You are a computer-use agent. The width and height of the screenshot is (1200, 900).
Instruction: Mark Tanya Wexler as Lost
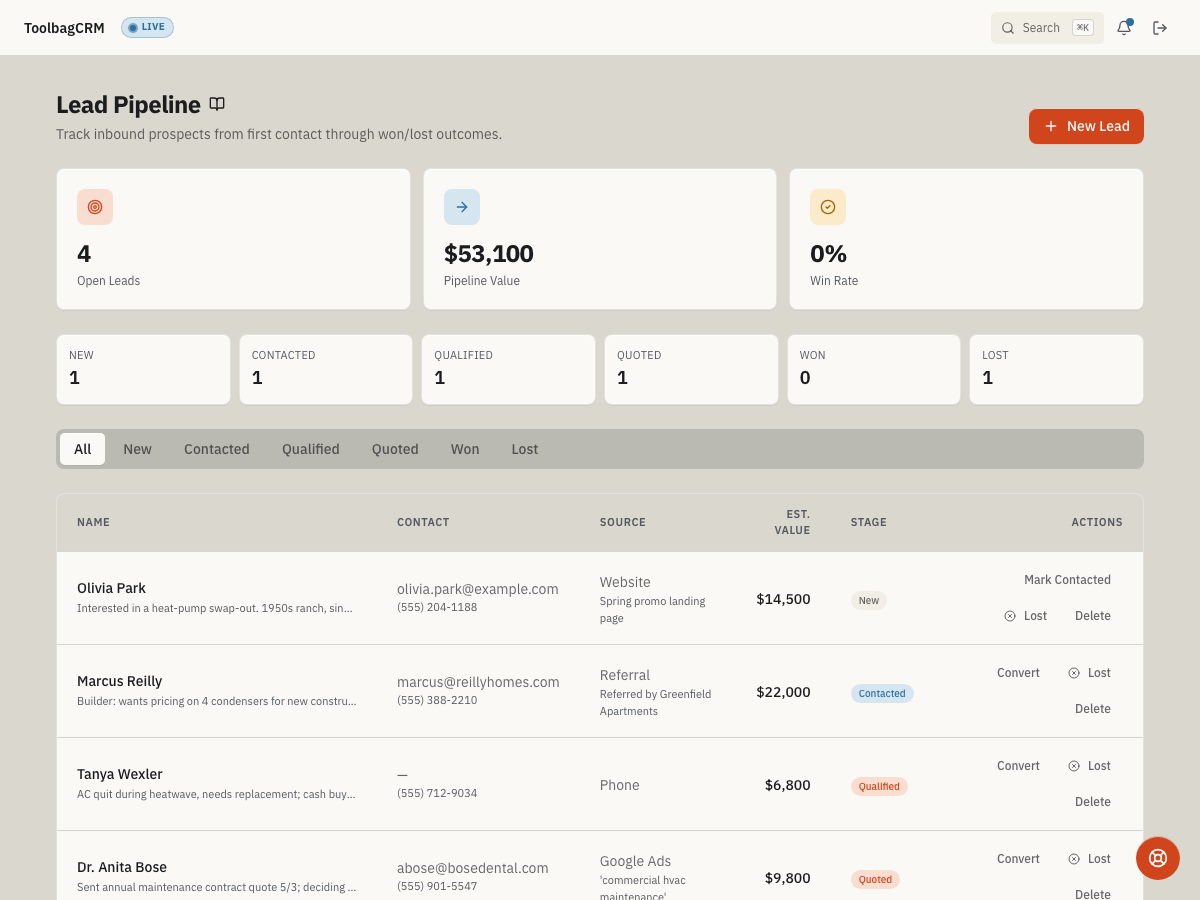click(1089, 766)
